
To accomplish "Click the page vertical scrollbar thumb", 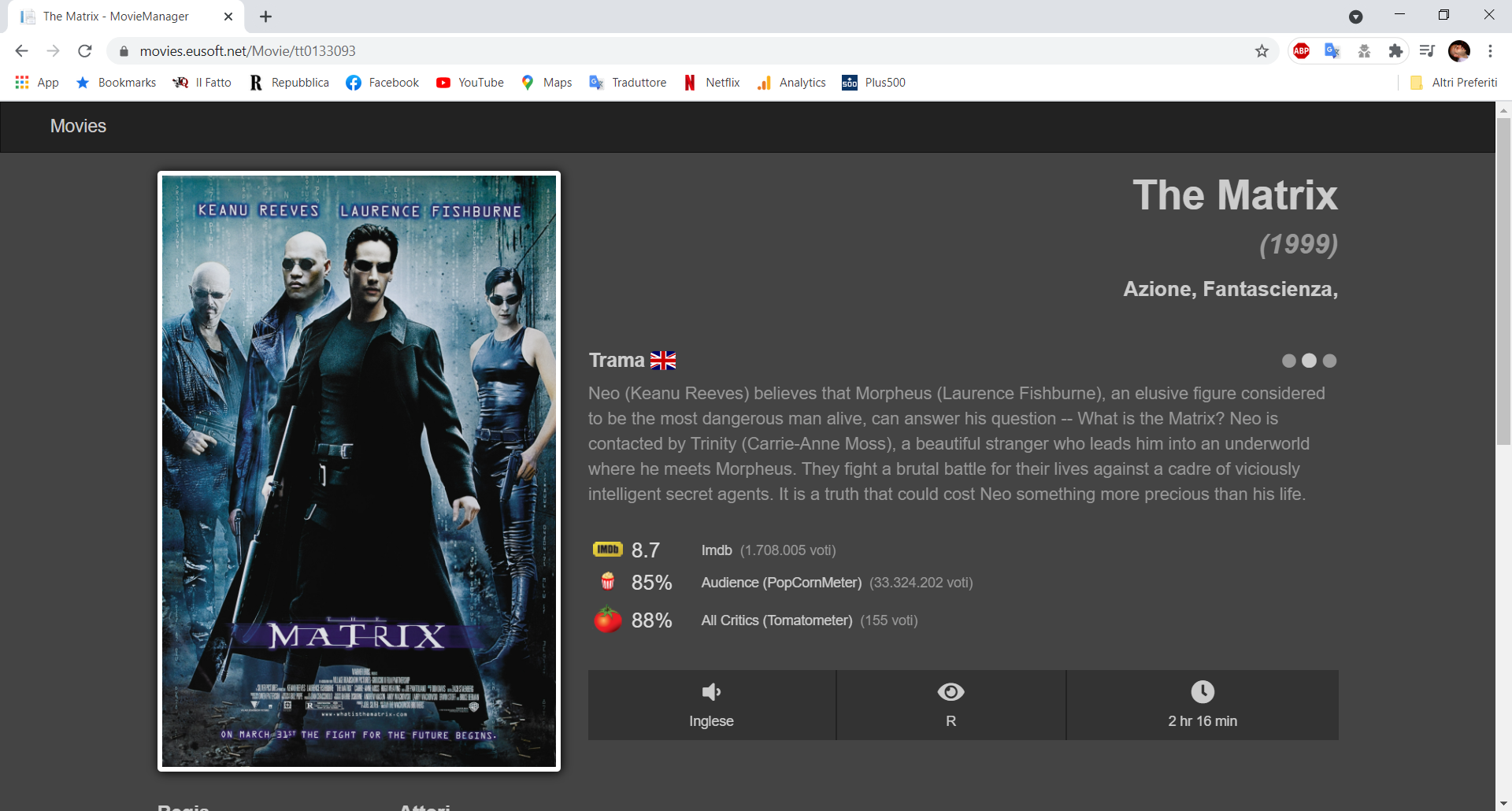I will pos(1503,282).
